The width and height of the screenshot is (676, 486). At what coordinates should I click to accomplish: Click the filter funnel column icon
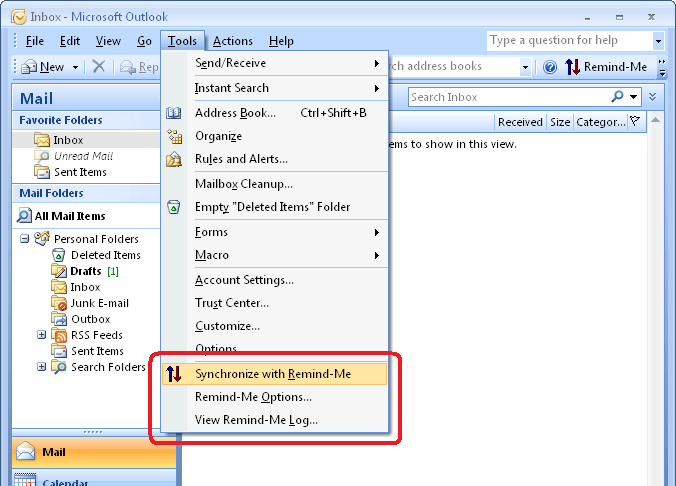(x=635, y=121)
